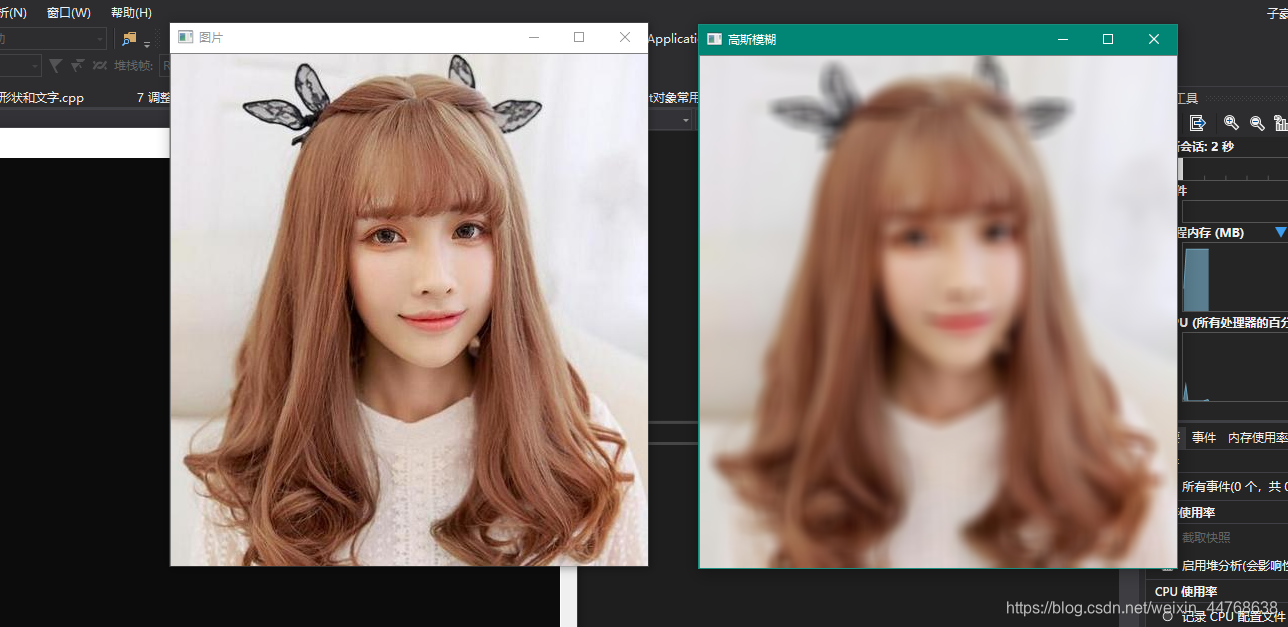Click the CPU usage graph area
Screen dimensions: 1288x627
(x=1235, y=367)
